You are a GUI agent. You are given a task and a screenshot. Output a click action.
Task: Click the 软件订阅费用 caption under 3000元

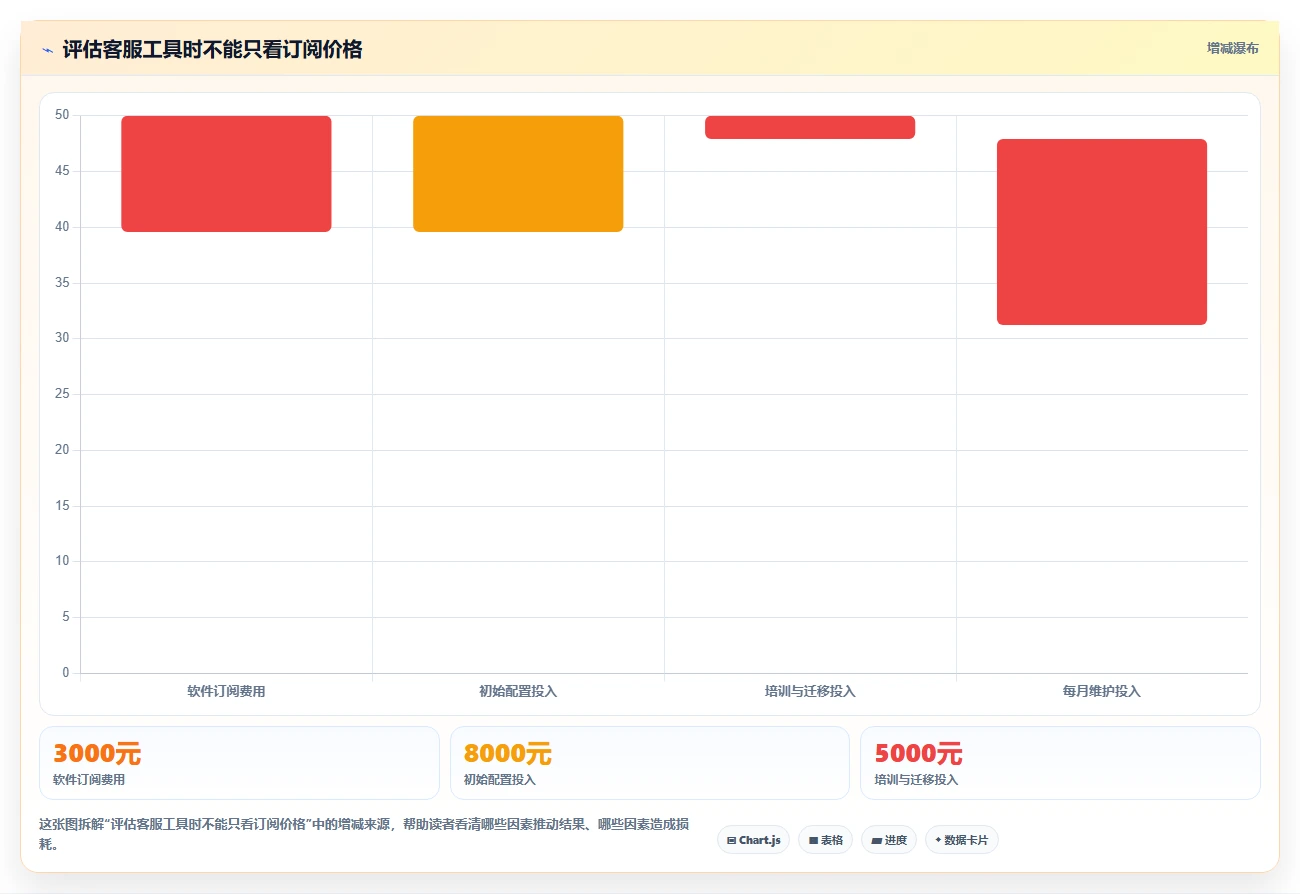coord(89,780)
